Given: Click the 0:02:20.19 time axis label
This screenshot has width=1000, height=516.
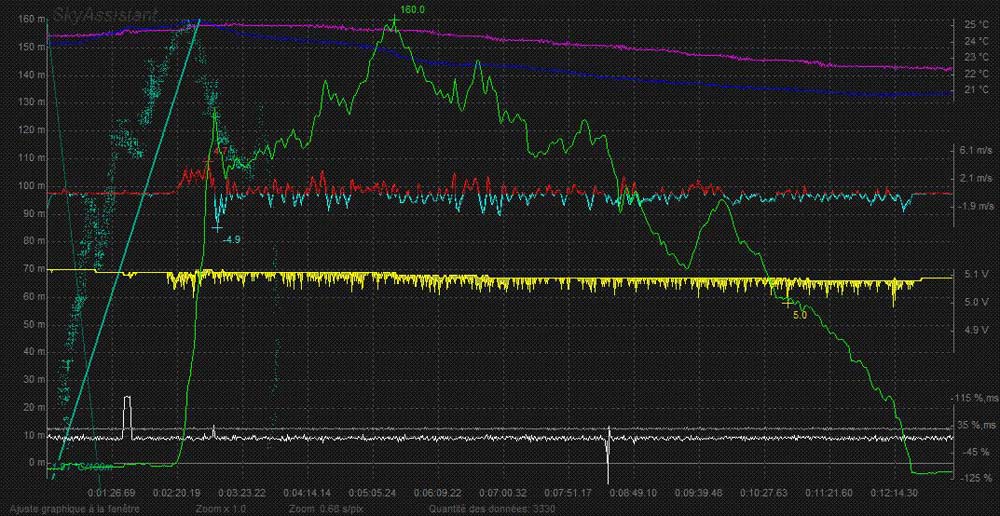Looking at the screenshot, I should click(177, 493).
